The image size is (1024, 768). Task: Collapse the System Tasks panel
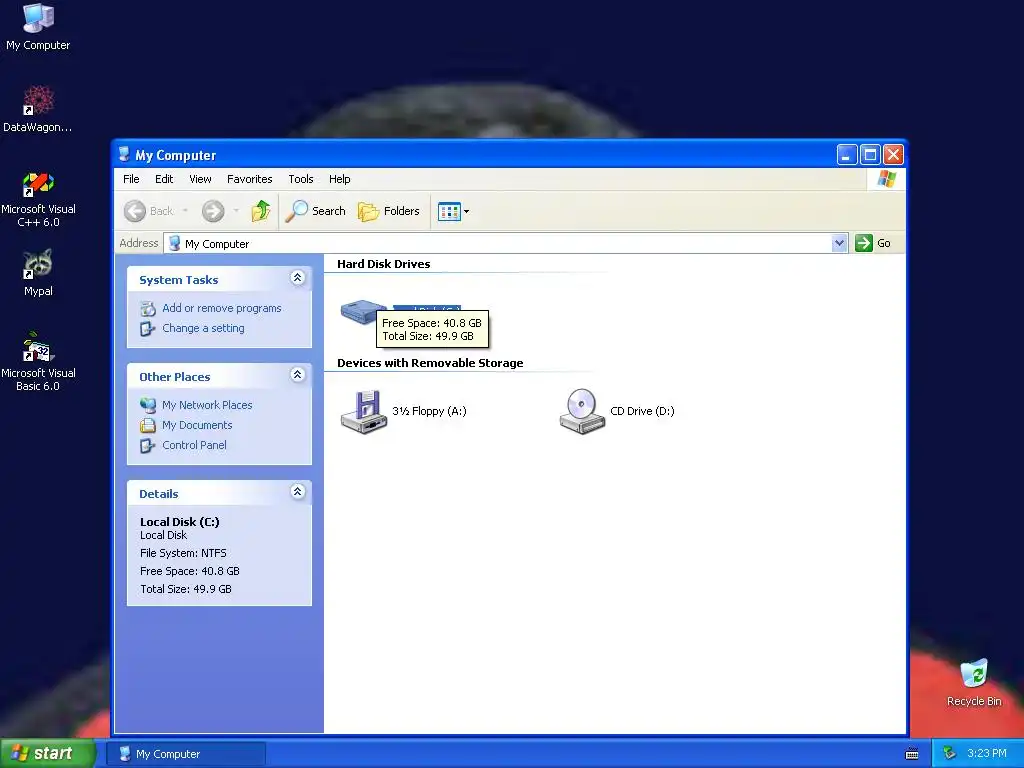click(x=297, y=278)
